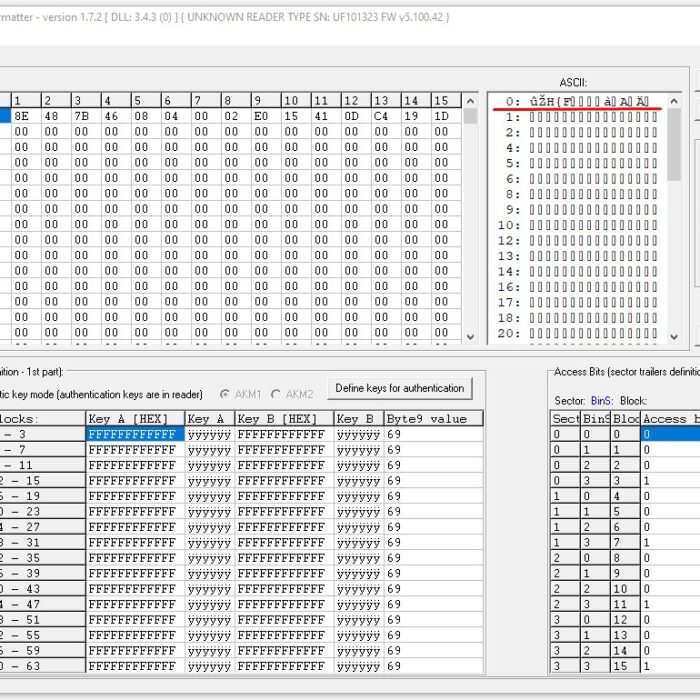Click the hex column 9 header
The width and height of the screenshot is (700, 700).
(x=266, y=100)
